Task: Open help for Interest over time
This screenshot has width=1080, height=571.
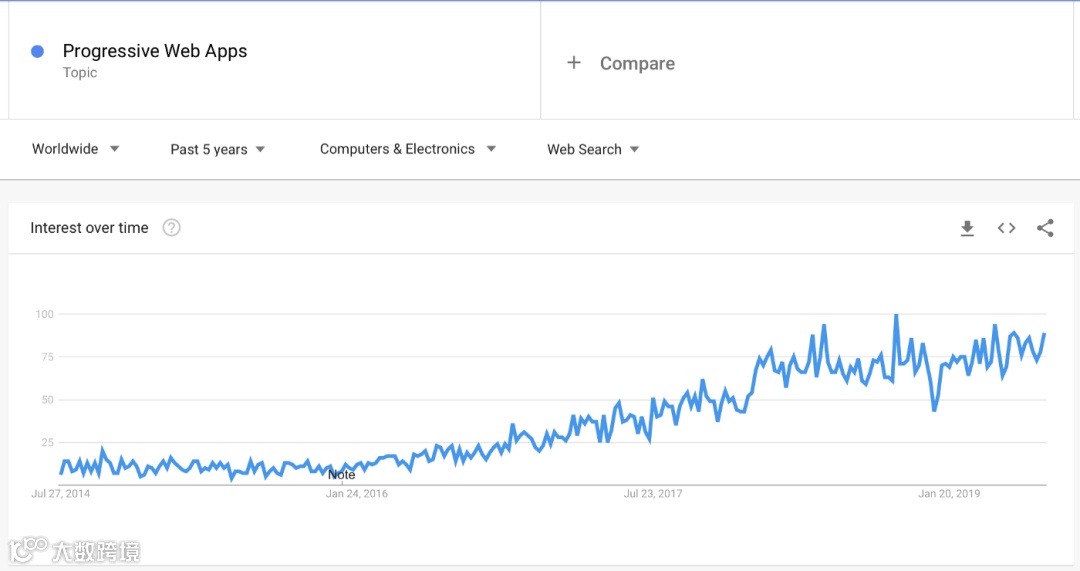Action: click(x=172, y=228)
